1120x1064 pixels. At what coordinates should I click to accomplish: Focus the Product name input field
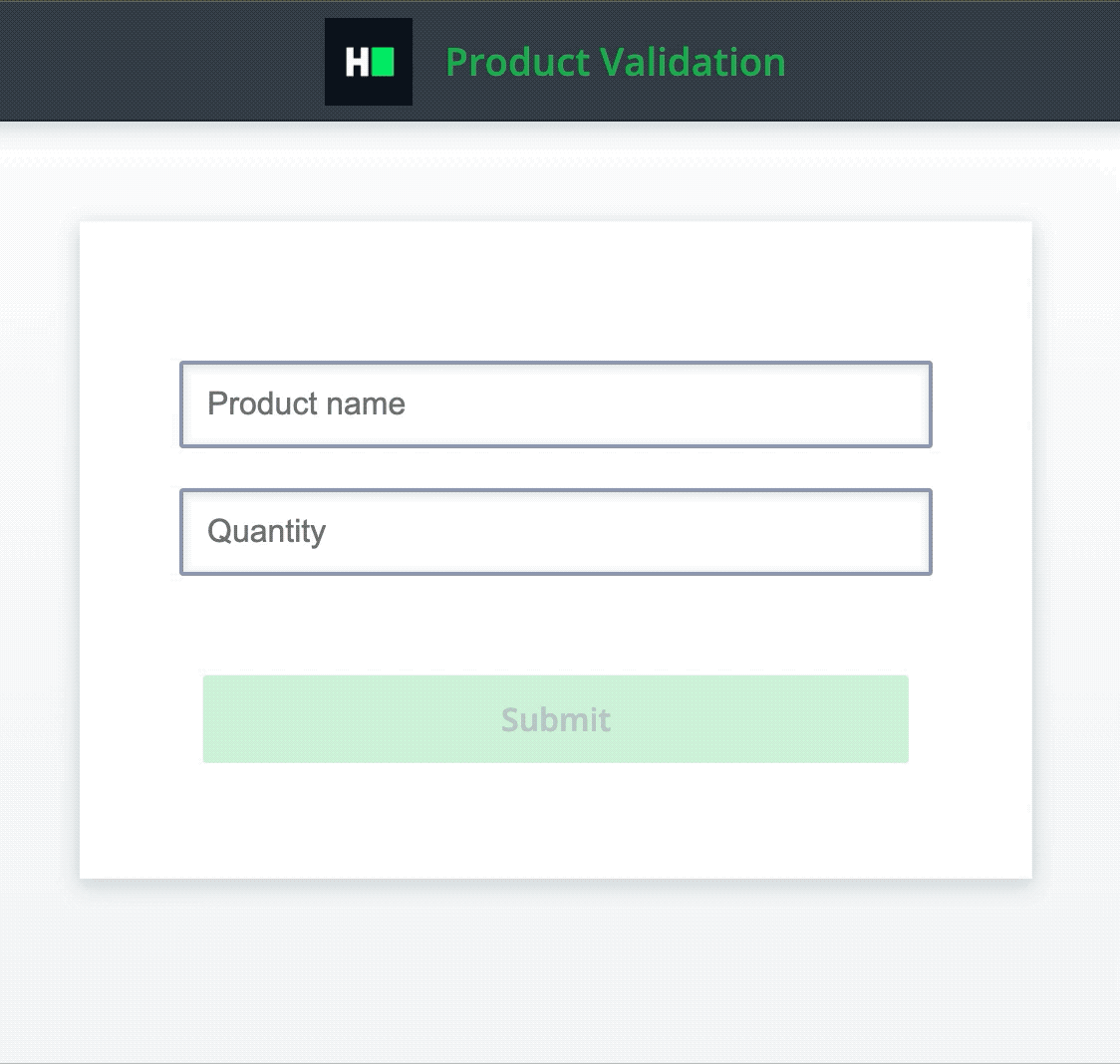pos(556,404)
